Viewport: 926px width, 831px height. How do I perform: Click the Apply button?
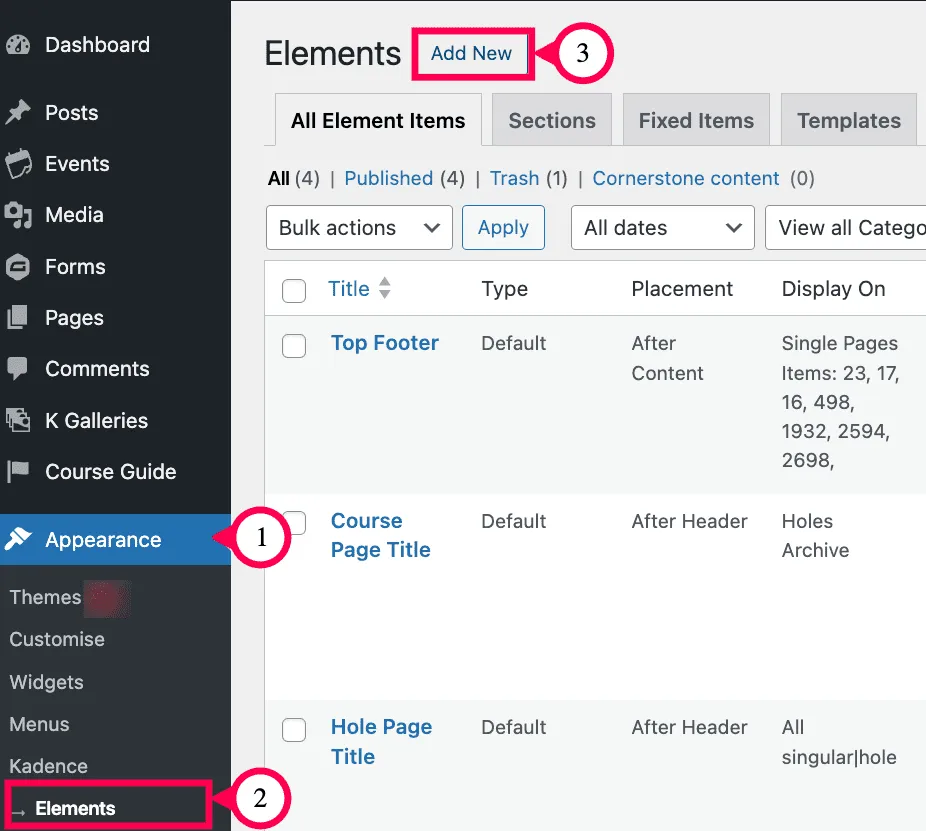pyautogui.click(x=503, y=227)
